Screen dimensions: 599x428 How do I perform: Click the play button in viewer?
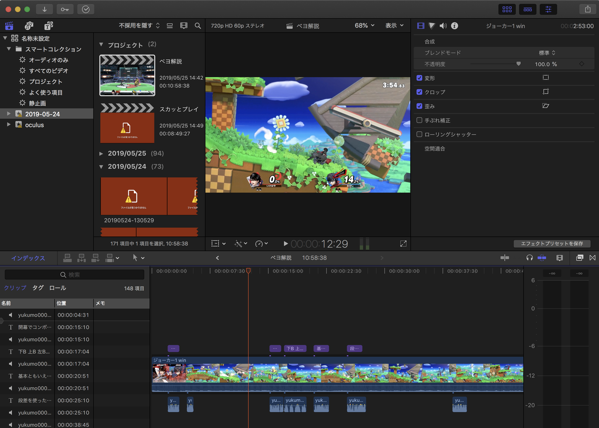tap(285, 244)
